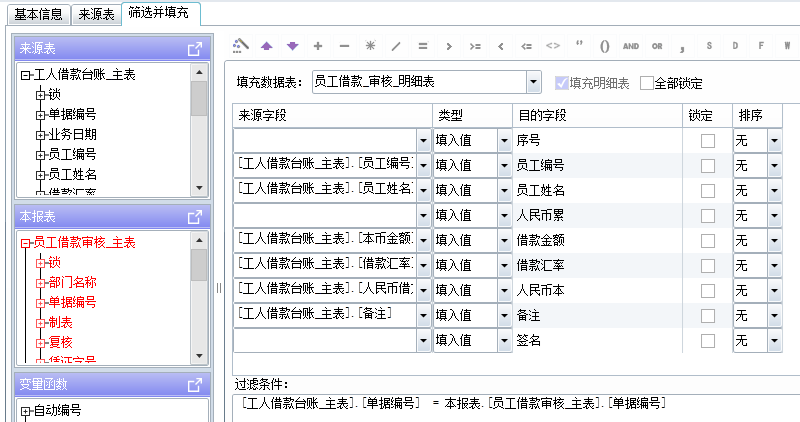Enable the 全部锁定 checkbox
Screen dimensions: 800x422
(646, 83)
